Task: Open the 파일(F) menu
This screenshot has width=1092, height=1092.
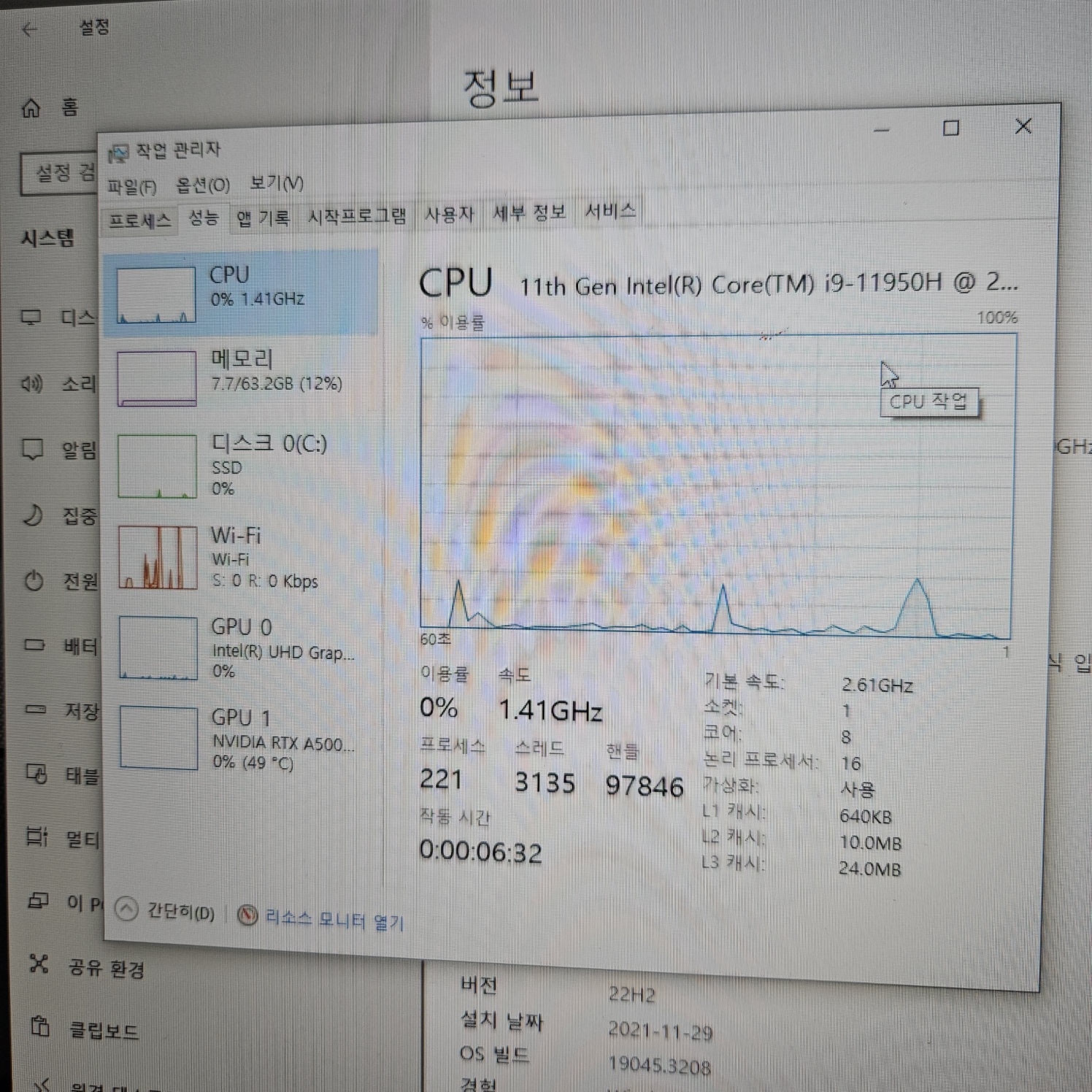Action: click(x=132, y=187)
